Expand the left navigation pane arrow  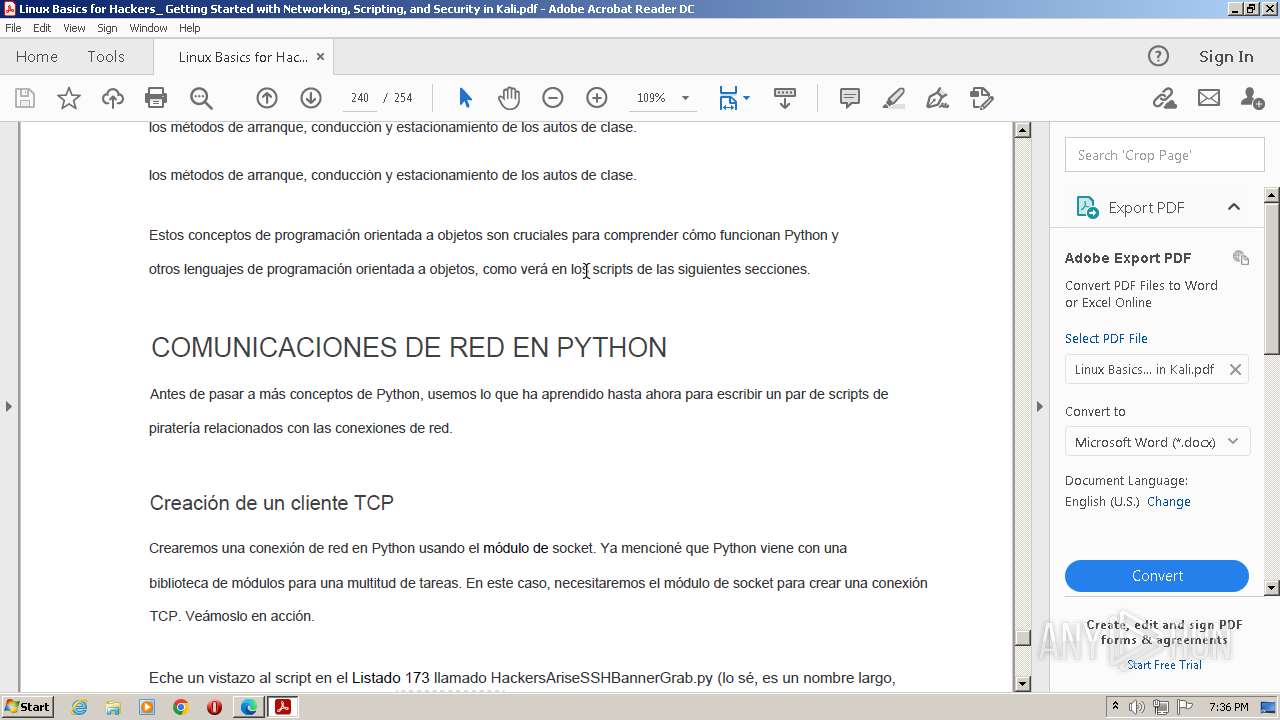(9, 406)
